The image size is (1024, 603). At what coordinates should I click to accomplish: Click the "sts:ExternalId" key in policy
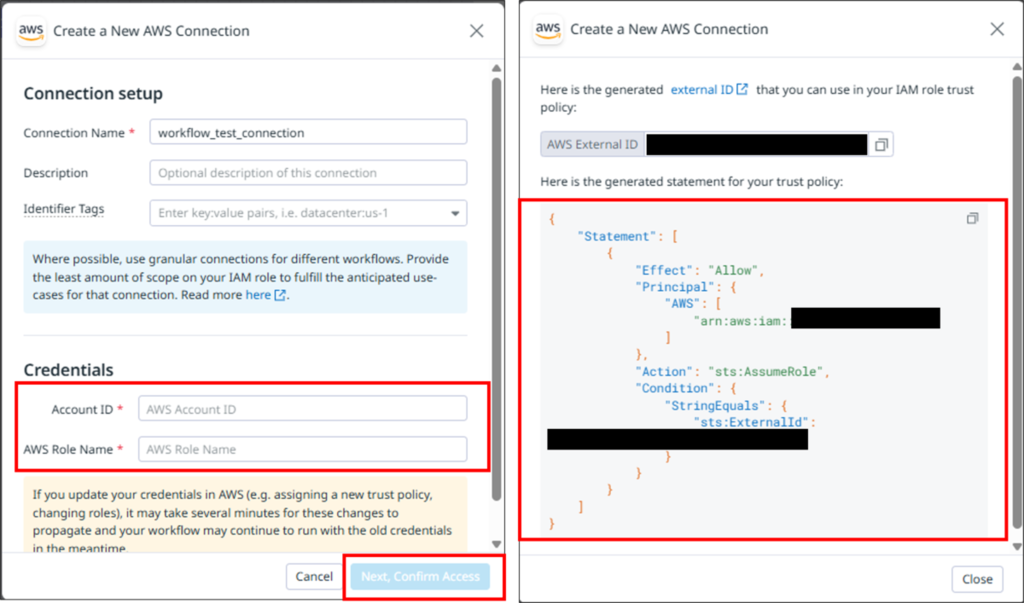click(751, 422)
